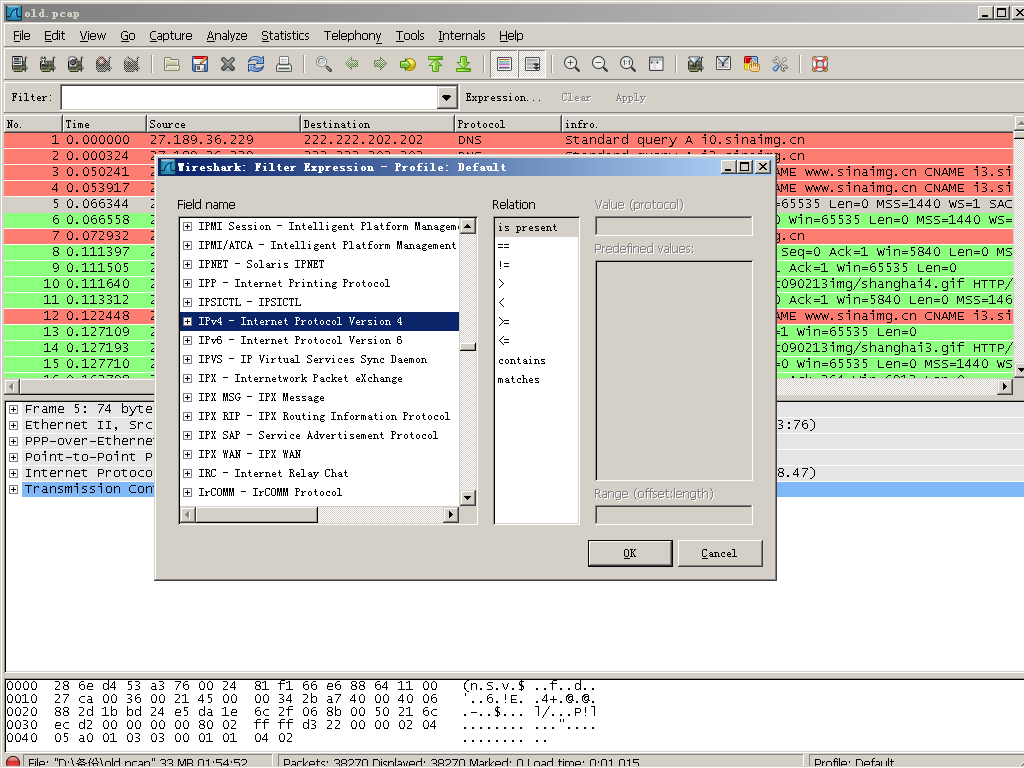Screen dimensions: 1024x768
Task: Expand IPP Internet Printing Protocol entry
Action: click(187, 283)
